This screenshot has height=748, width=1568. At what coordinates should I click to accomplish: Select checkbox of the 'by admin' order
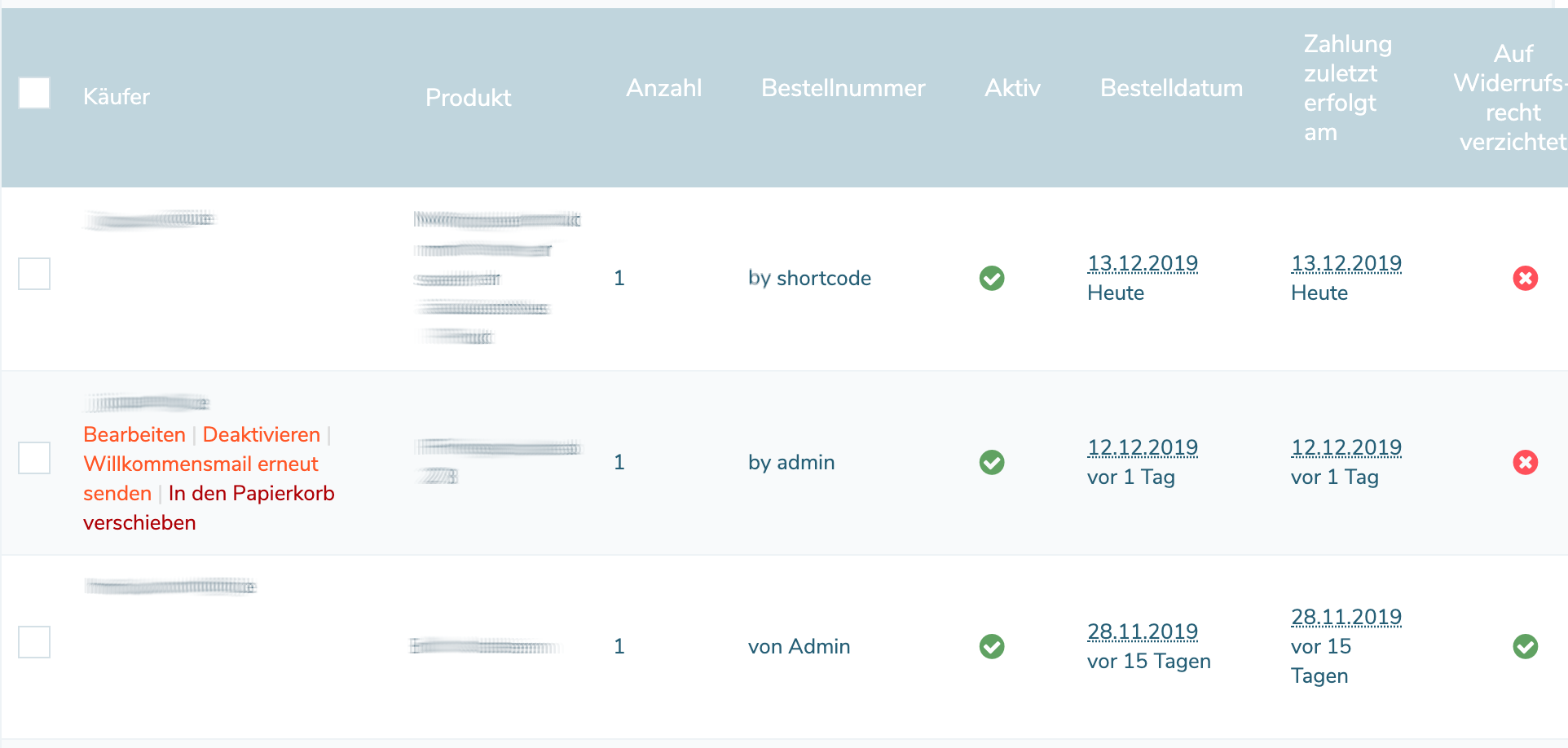click(34, 458)
